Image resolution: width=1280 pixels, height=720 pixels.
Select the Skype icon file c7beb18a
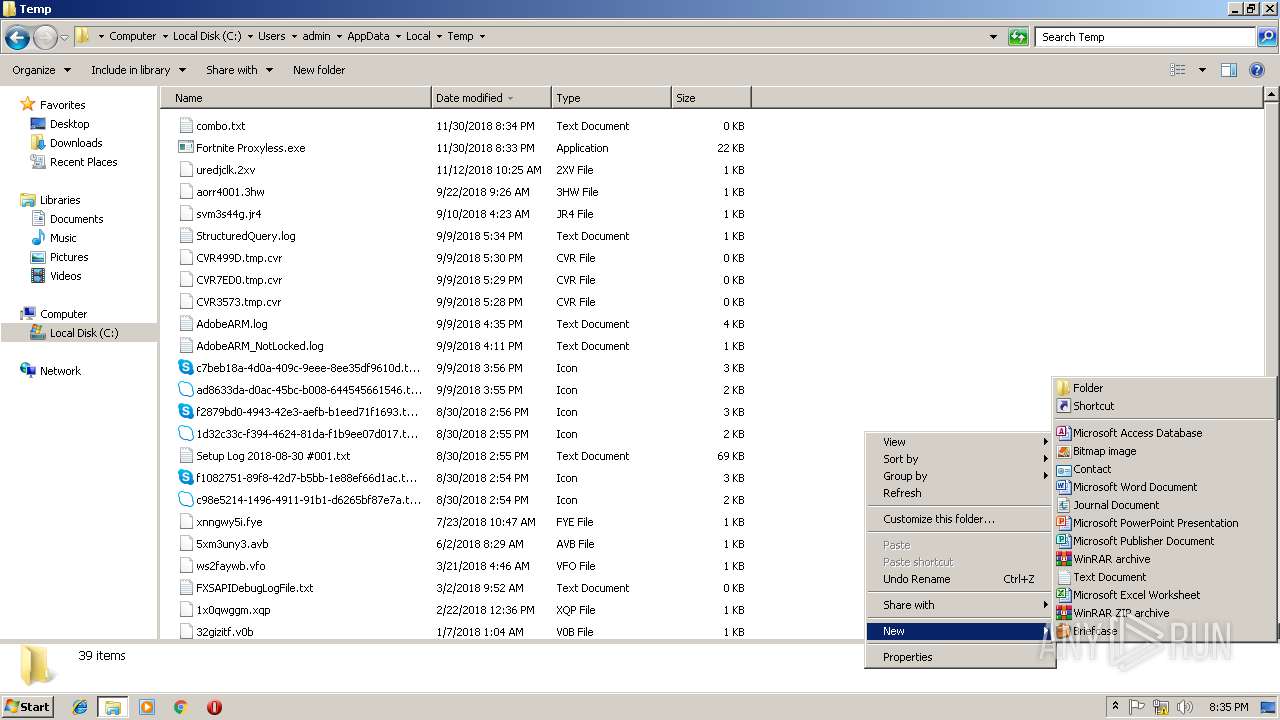tap(185, 368)
